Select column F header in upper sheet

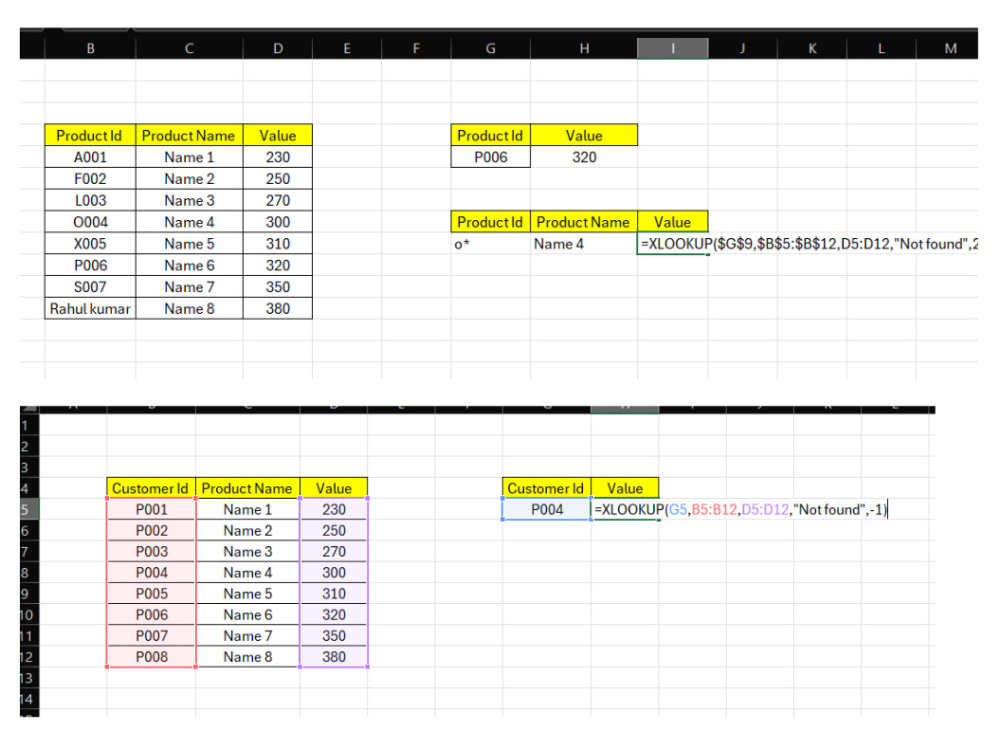pos(416,48)
